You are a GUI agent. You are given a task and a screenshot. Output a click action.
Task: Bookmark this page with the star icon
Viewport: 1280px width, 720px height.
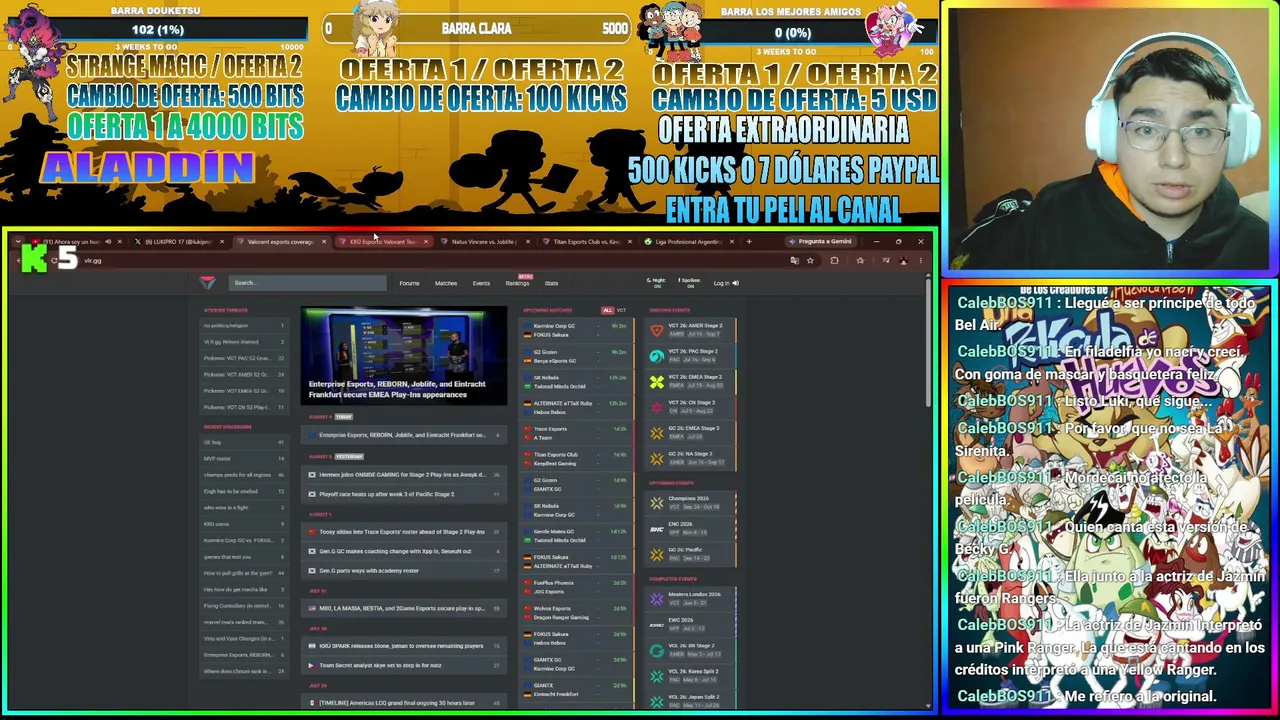[x=810, y=261]
